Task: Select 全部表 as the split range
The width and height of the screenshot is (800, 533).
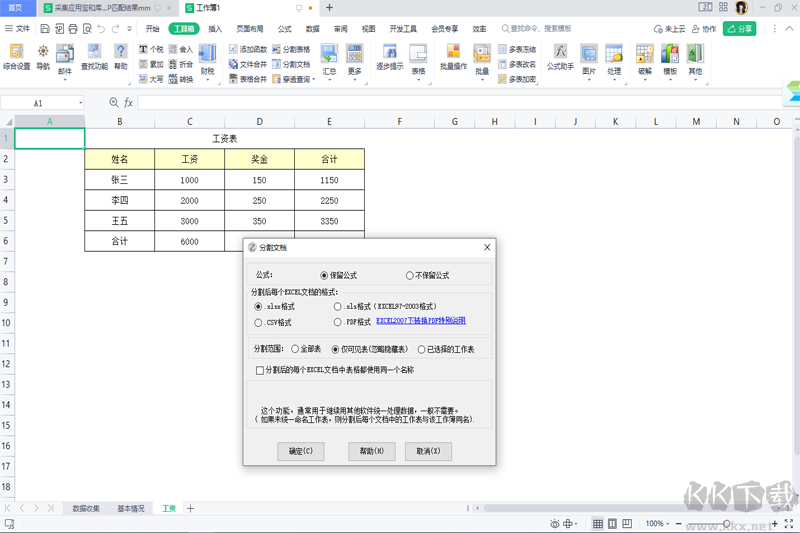Action: [x=295, y=349]
